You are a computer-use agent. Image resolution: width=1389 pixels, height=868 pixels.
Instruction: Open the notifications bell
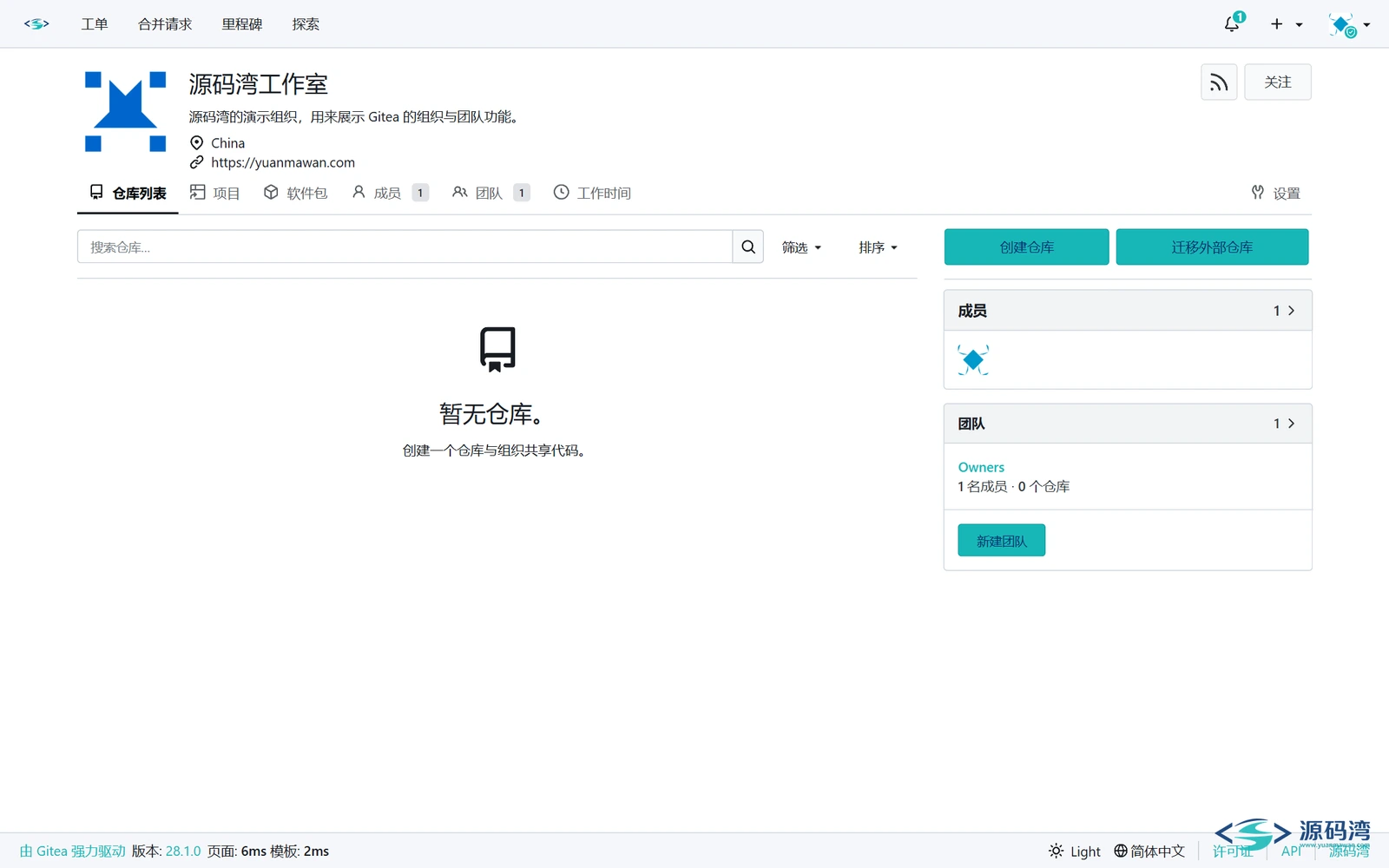1233,23
